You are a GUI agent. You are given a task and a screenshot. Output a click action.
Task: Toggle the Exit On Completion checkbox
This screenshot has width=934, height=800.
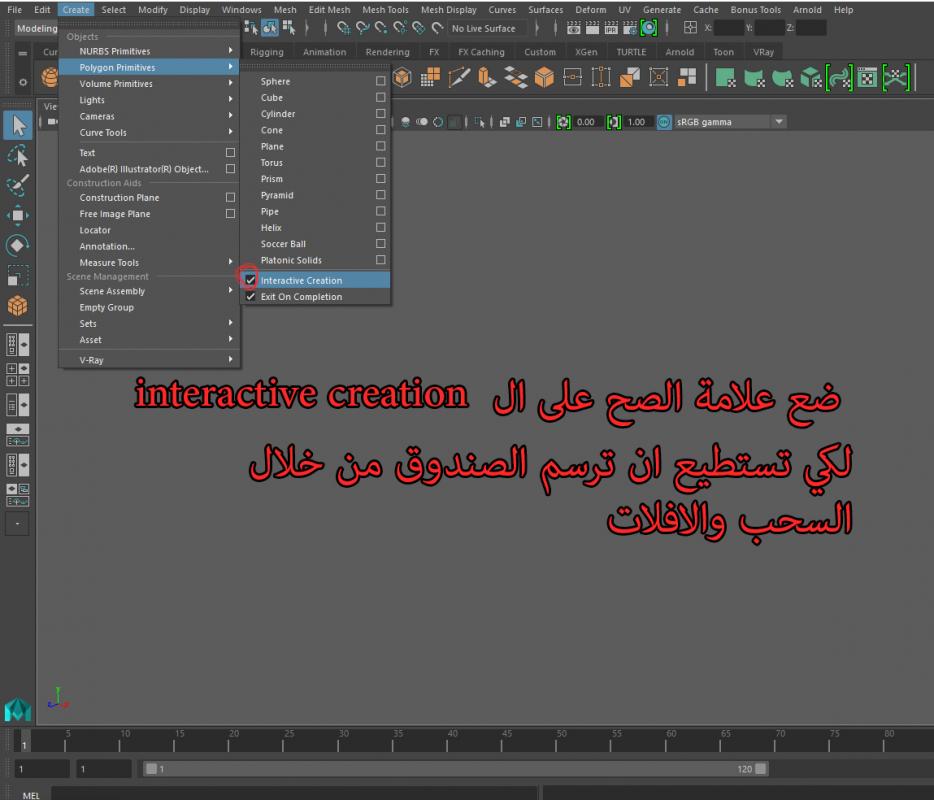click(x=250, y=297)
